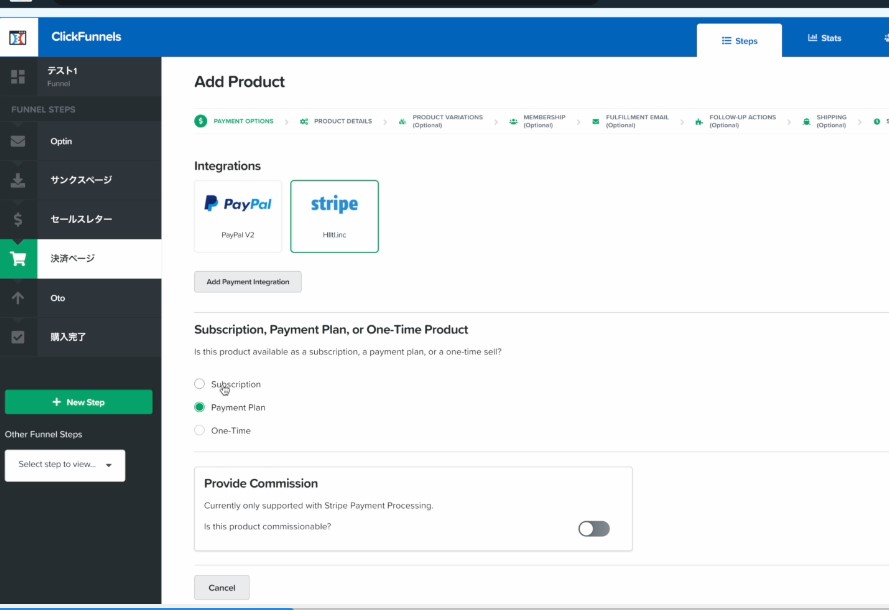This screenshot has width=889, height=610.
Task: Click the Other Funnel Steps label
Action: (x=44, y=434)
